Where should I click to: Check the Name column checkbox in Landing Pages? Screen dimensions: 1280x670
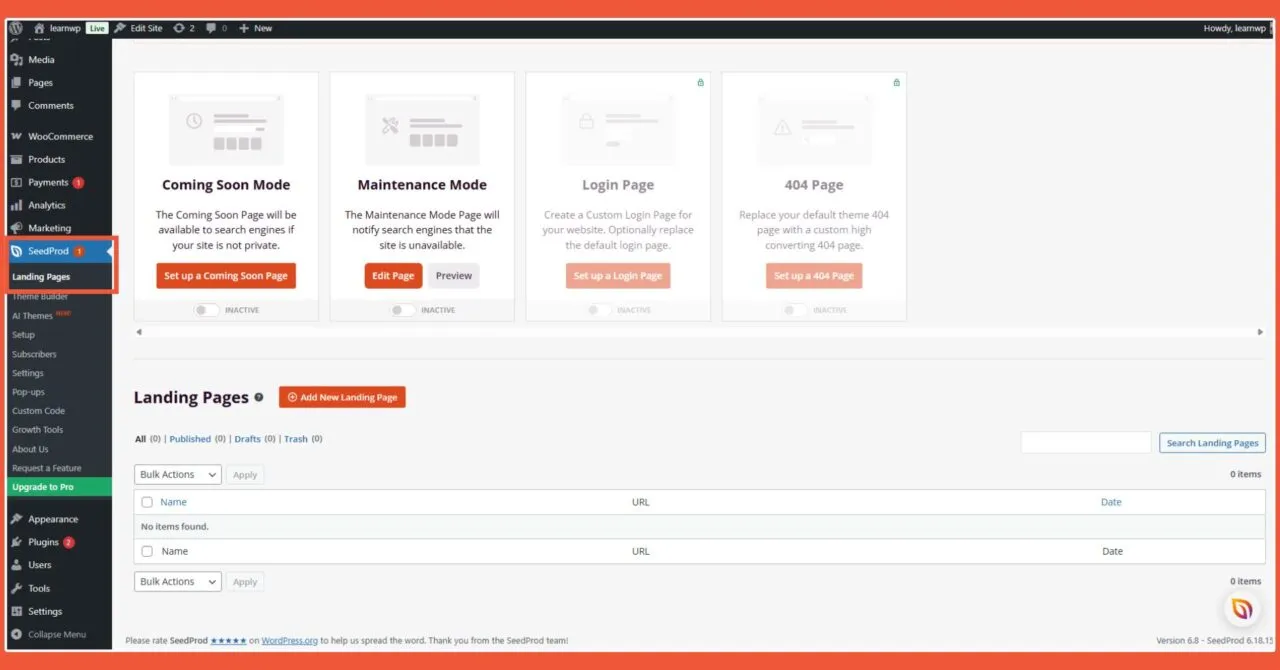[x=146, y=501]
